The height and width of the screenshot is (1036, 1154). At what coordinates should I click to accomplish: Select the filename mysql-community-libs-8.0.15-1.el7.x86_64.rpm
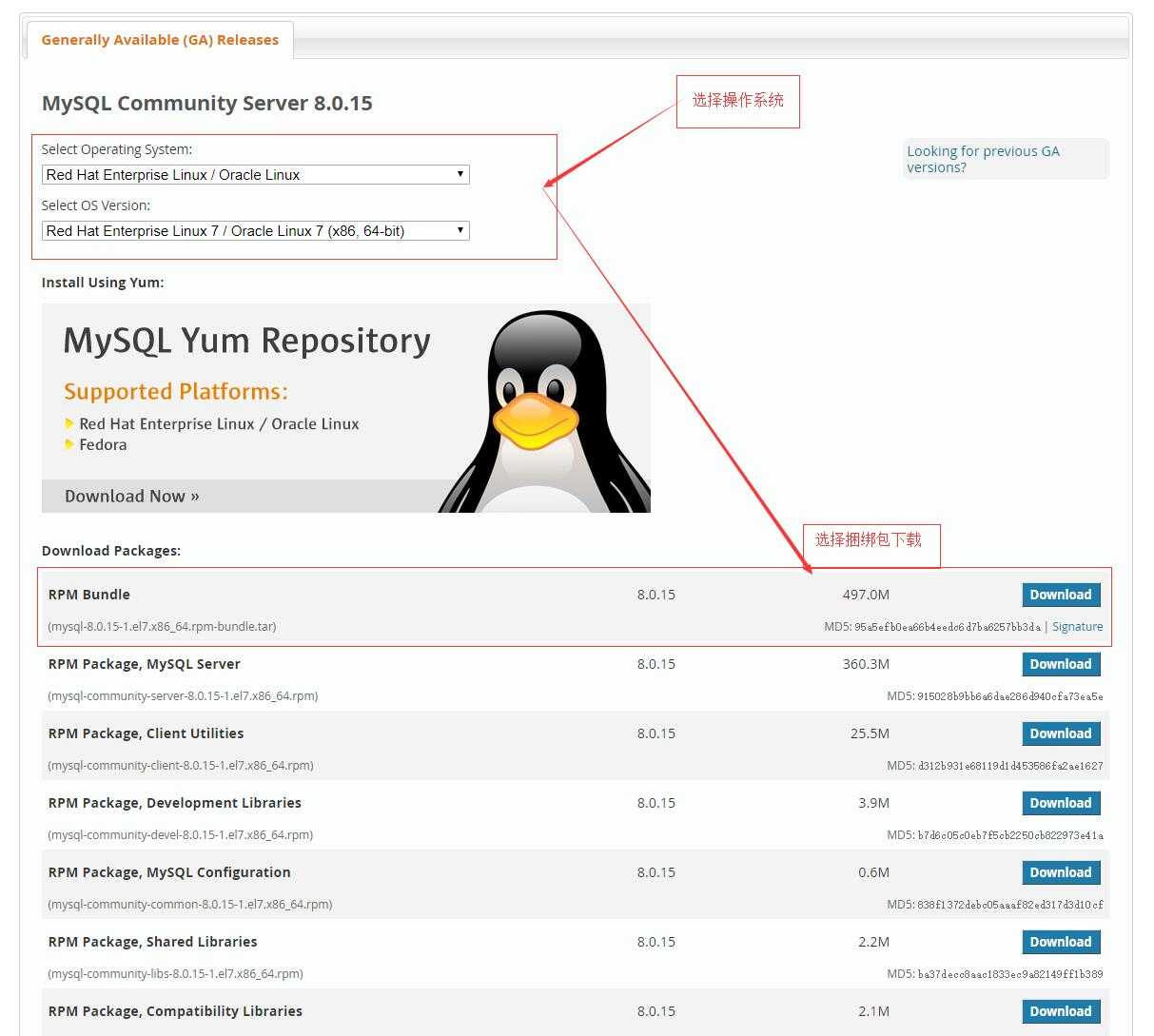pyautogui.click(x=175, y=974)
